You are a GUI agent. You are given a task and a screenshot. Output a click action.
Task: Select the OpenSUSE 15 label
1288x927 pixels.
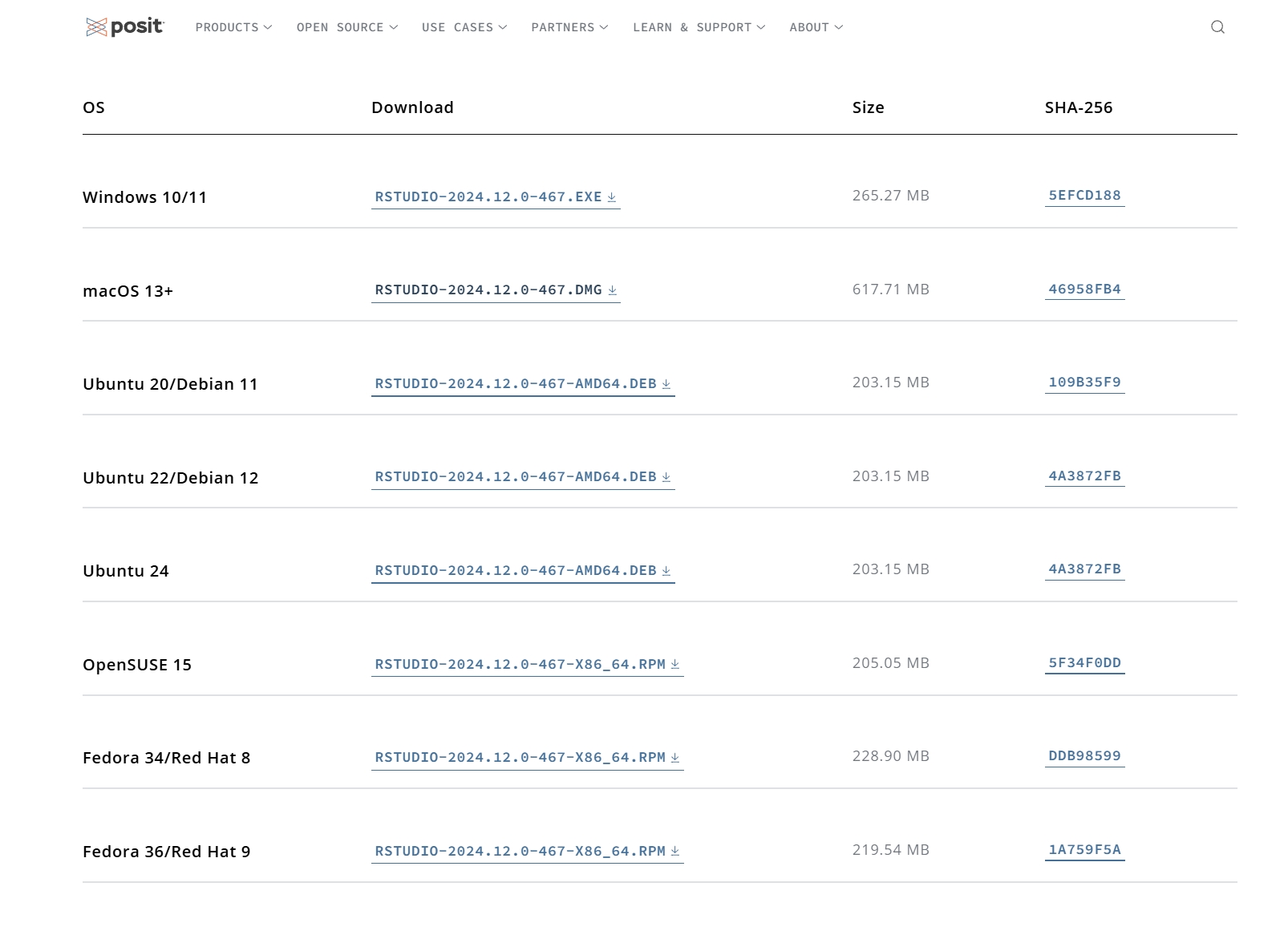click(x=137, y=665)
